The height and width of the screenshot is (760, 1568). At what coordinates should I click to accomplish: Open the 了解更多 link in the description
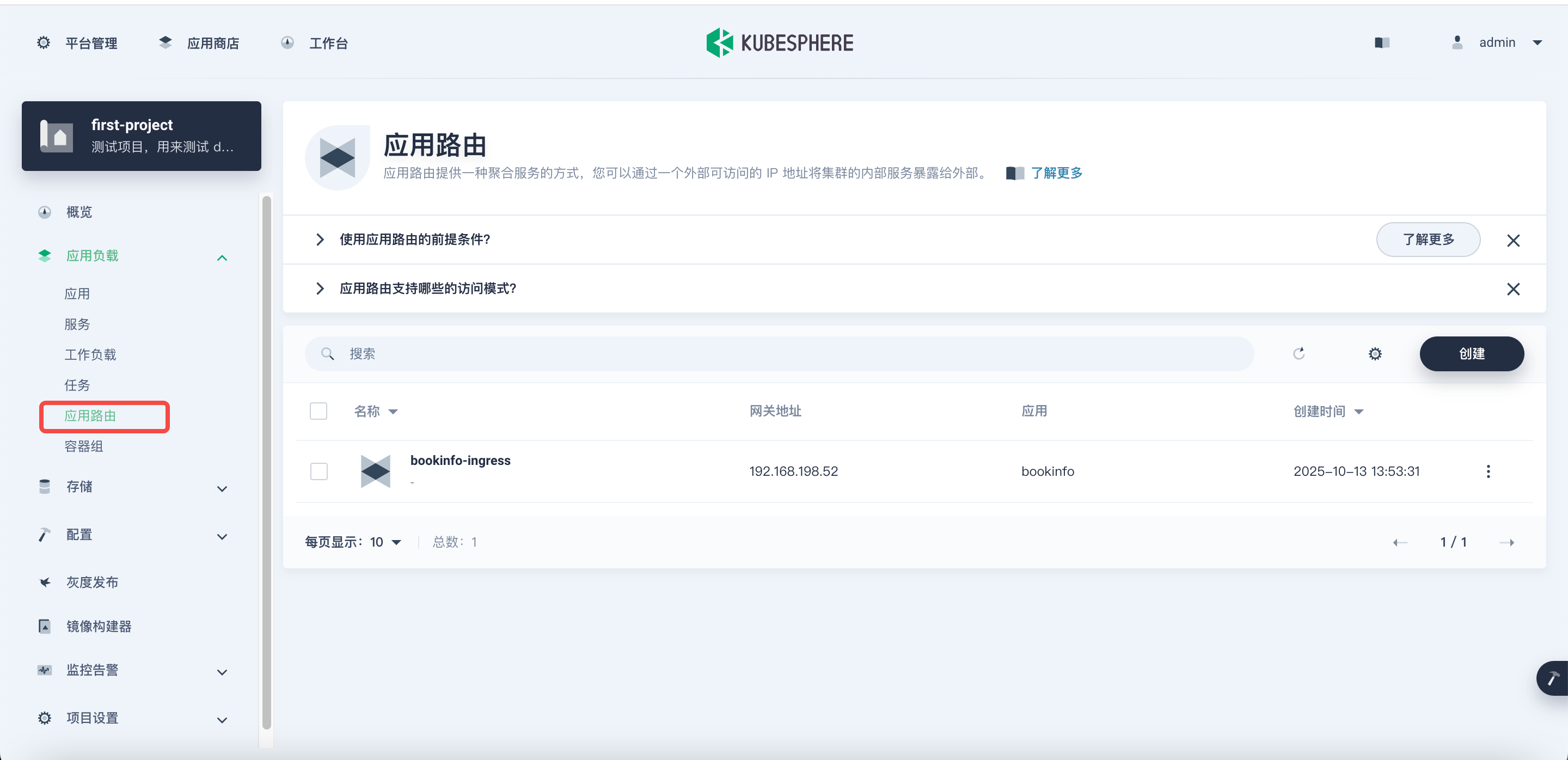point(1056,173)
